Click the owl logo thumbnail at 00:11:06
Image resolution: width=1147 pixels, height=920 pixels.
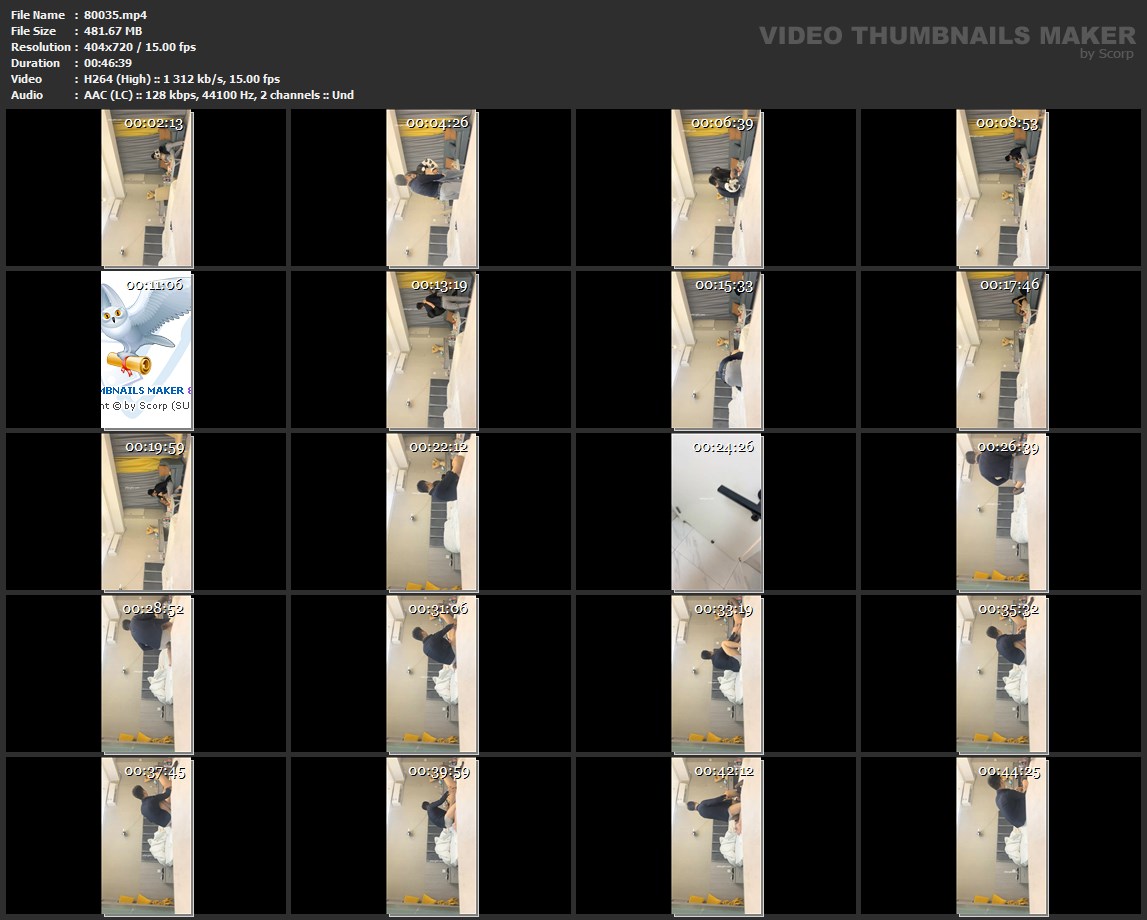(x=146, y=350)
